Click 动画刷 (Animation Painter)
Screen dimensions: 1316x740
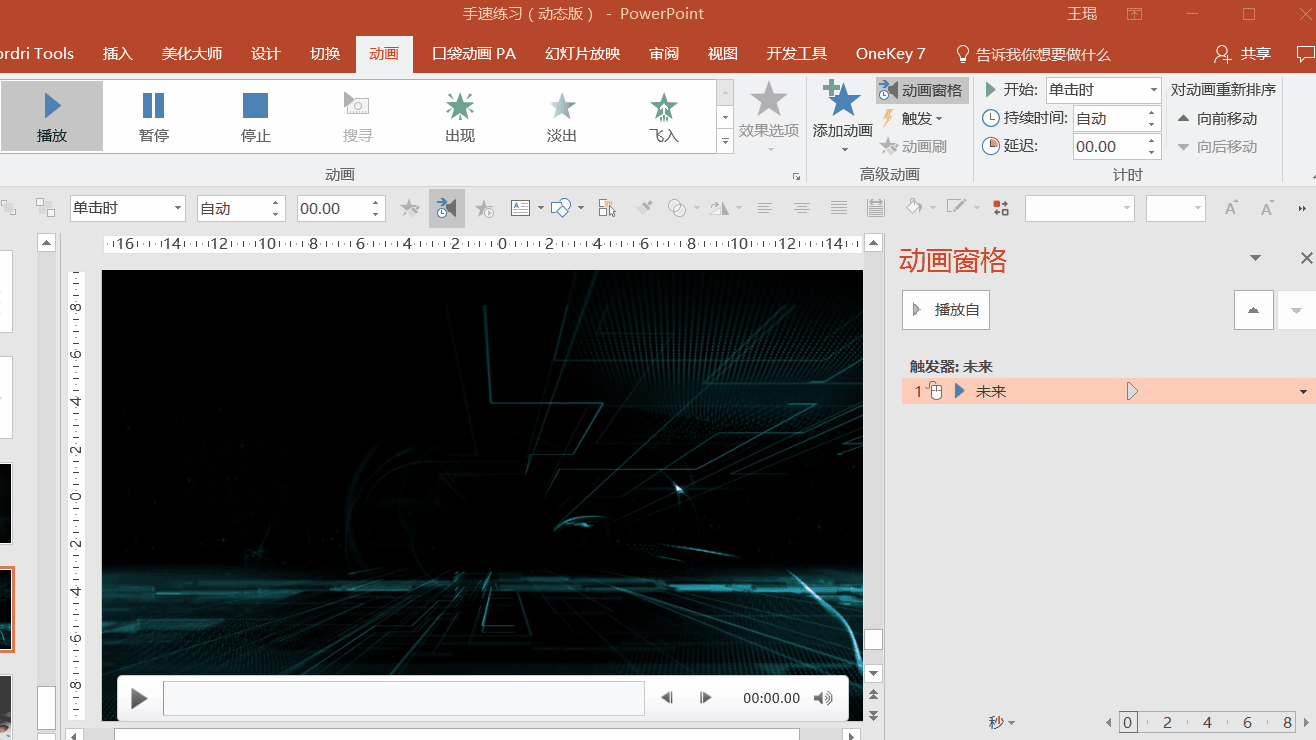[x=914, y=146]
